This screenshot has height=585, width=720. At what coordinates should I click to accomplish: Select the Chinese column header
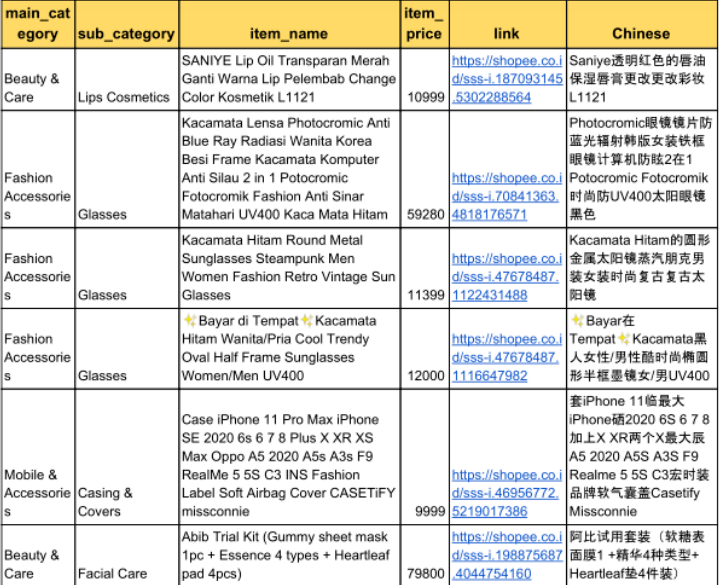point(641,34)
